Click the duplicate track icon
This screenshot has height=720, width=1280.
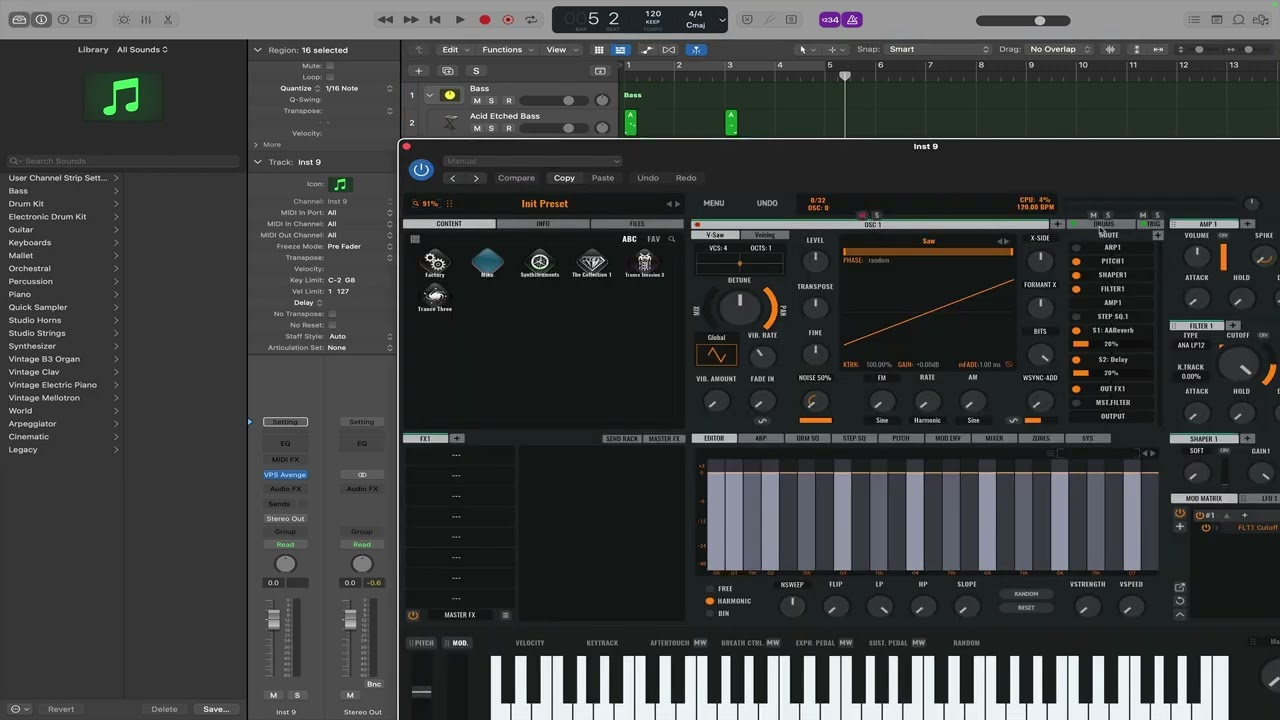click(x=448, y=71)
